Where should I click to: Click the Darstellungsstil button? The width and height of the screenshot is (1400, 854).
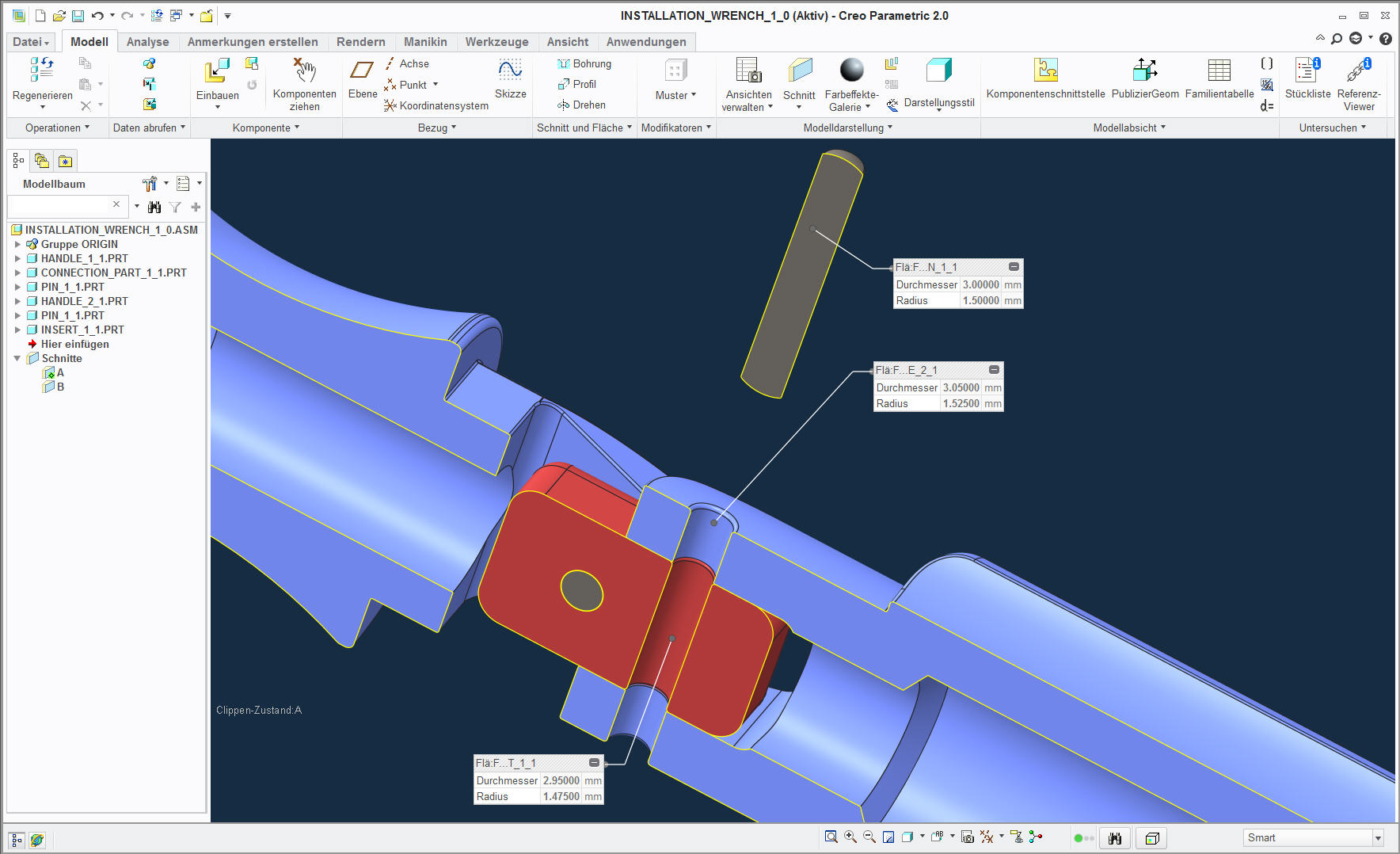click(939, 83)
